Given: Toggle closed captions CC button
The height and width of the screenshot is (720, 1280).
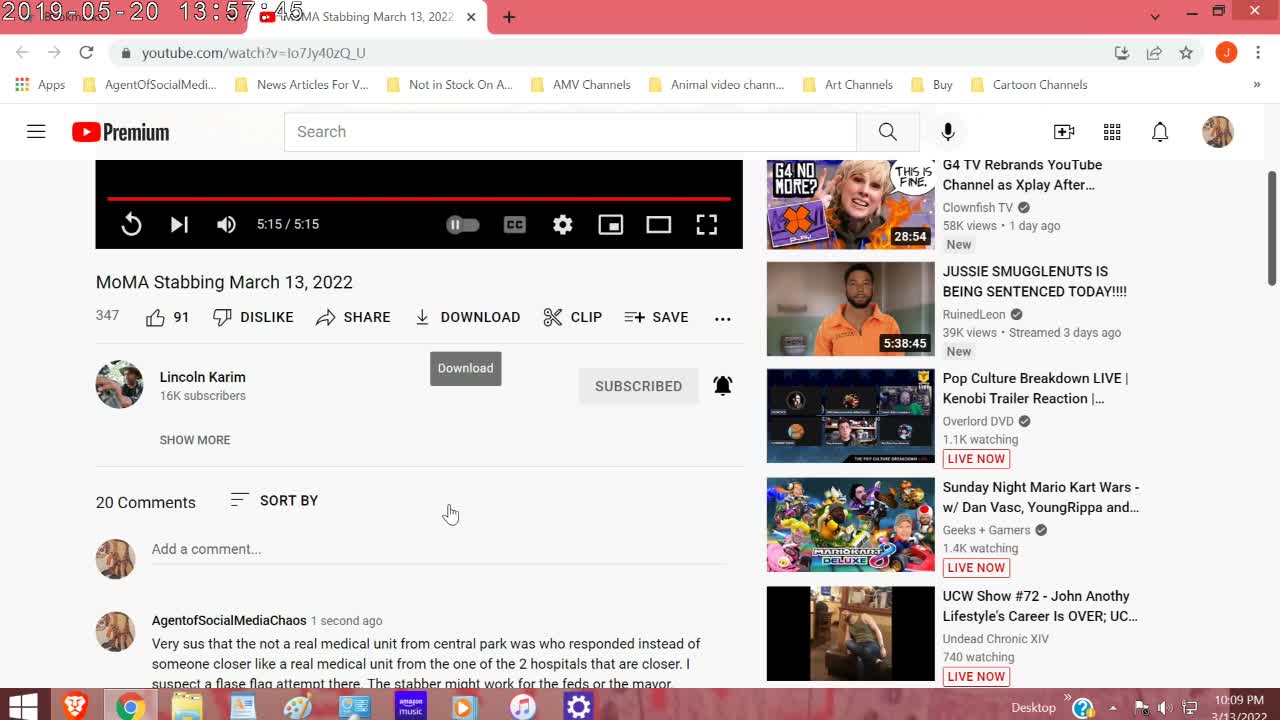Looking at the screenshot, I should 515,225.
